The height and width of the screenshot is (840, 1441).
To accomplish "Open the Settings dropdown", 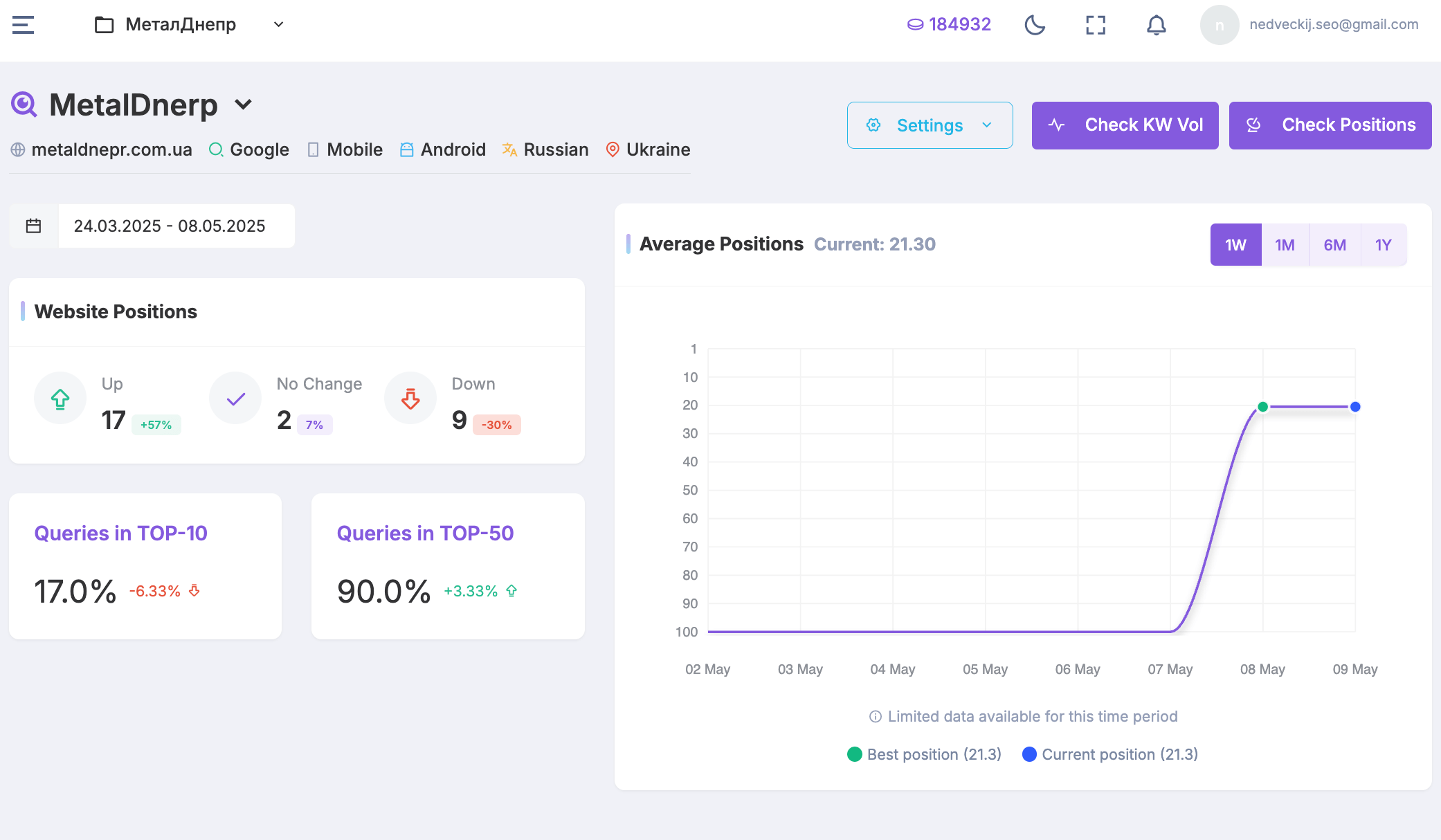I will [930, 125].
